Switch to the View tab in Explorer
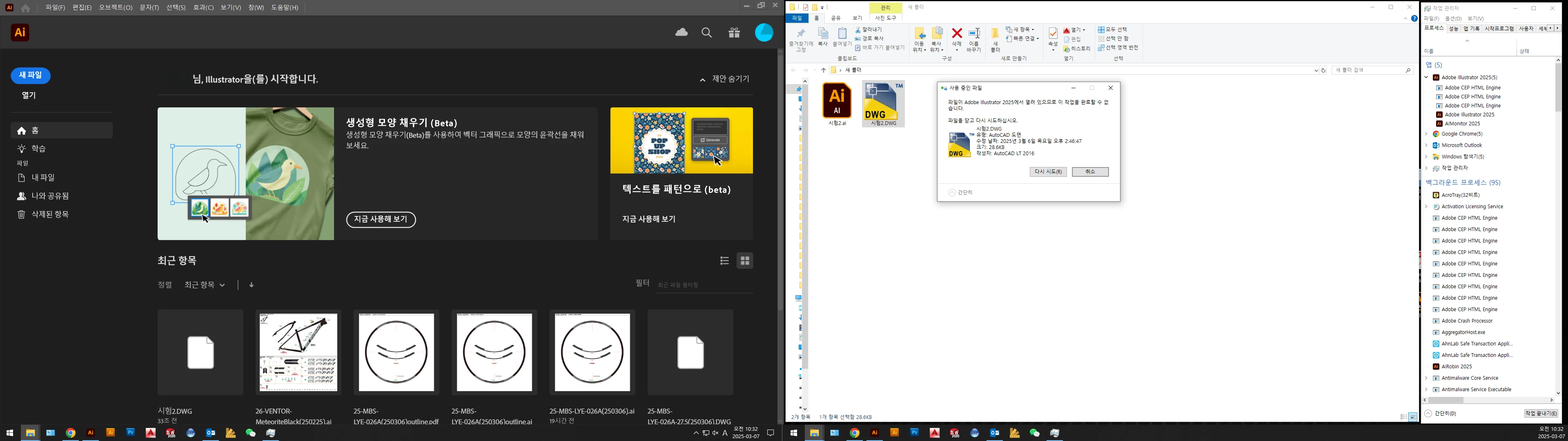 coord(857,18)
